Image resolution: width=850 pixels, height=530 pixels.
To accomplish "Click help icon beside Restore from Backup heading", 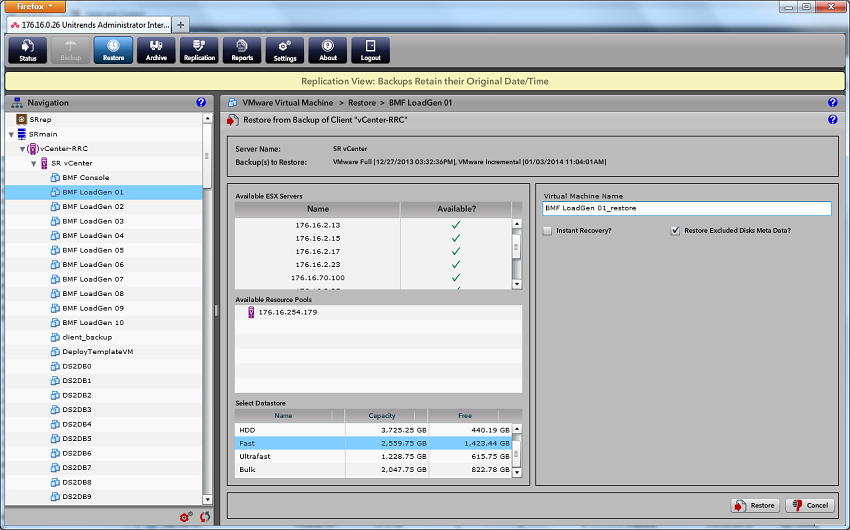I will 833,119.
